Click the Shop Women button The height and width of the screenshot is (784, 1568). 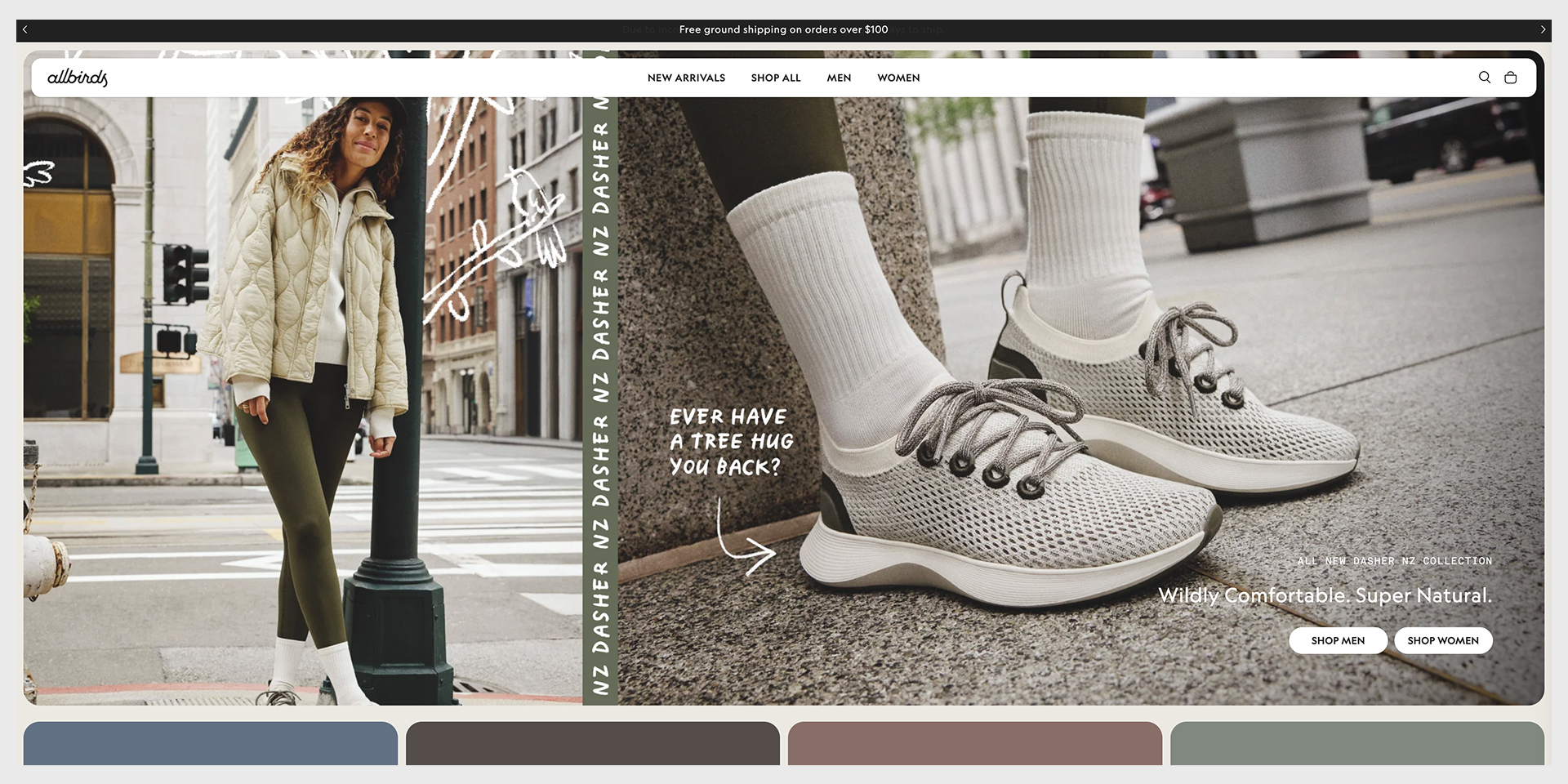[x=1443, y=640]
